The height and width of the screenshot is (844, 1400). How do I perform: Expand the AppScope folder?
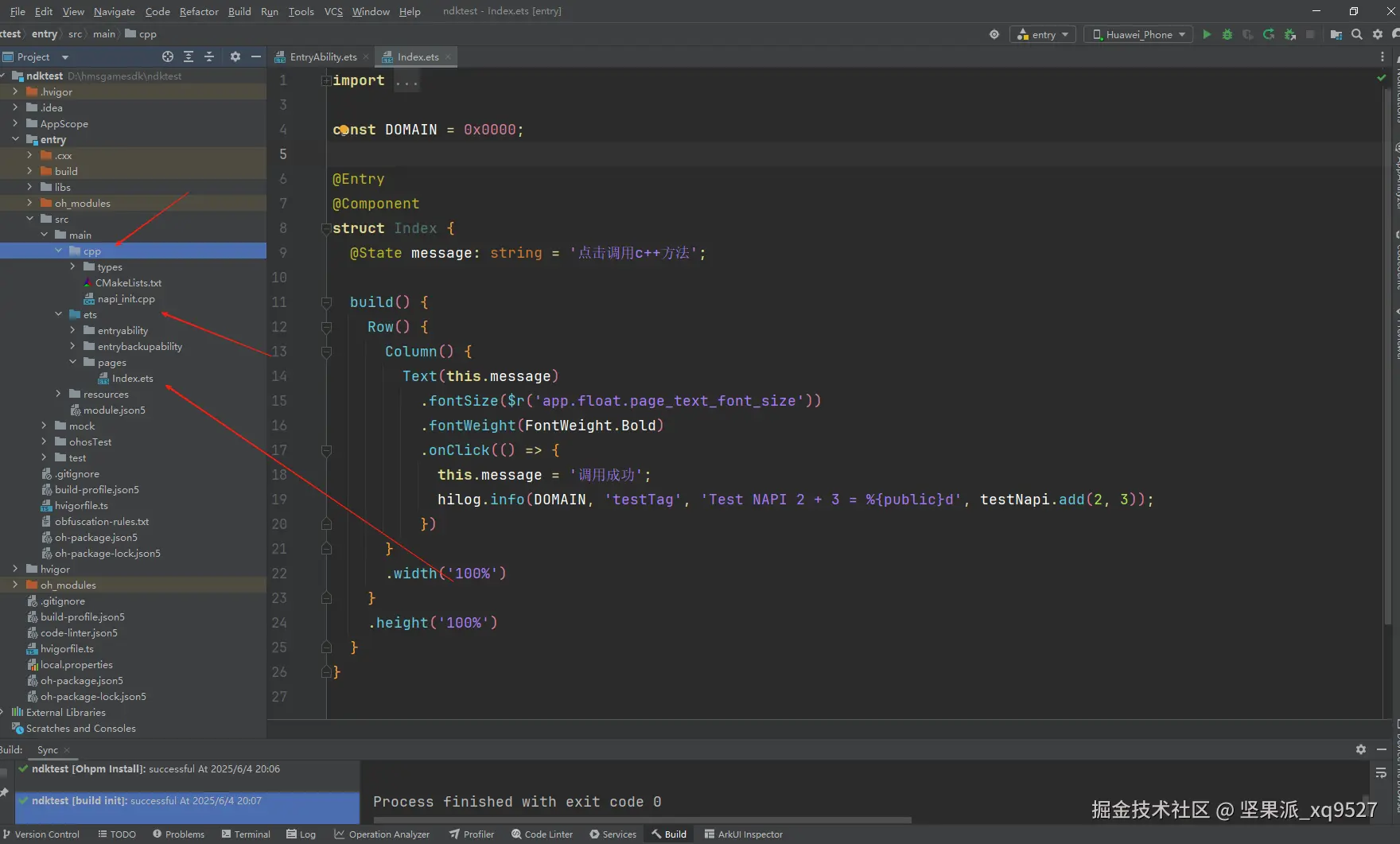(x=15, y=123)
